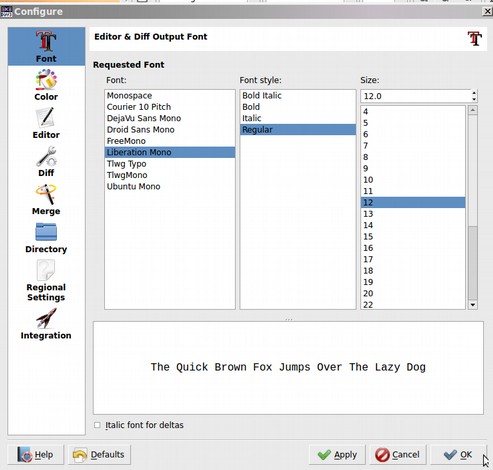Open Regional Settings page
The height and width of the screenshot is (470, 493).
[46, 281]
